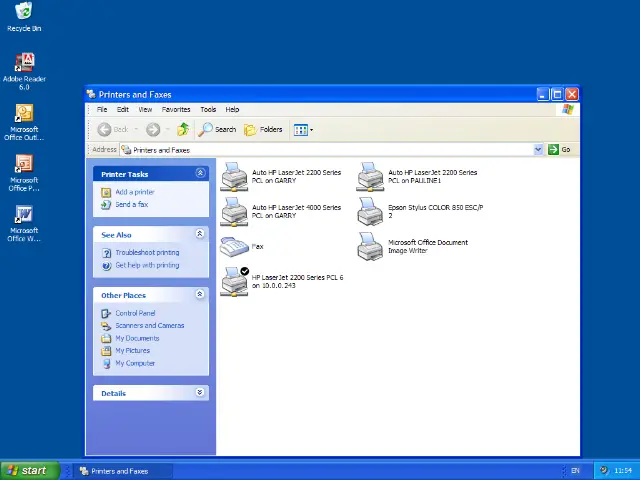The width and height of the screenshot is (640, 480).
Task: Select Auto HP LaserJet 4000 on GARRY printer icon
Action: click(234, 211)
